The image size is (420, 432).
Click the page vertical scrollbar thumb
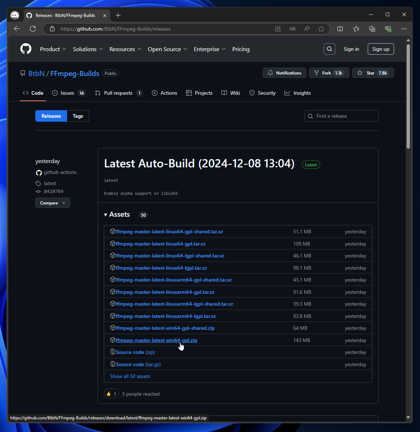pyautogui.click(x=408, y=96)
